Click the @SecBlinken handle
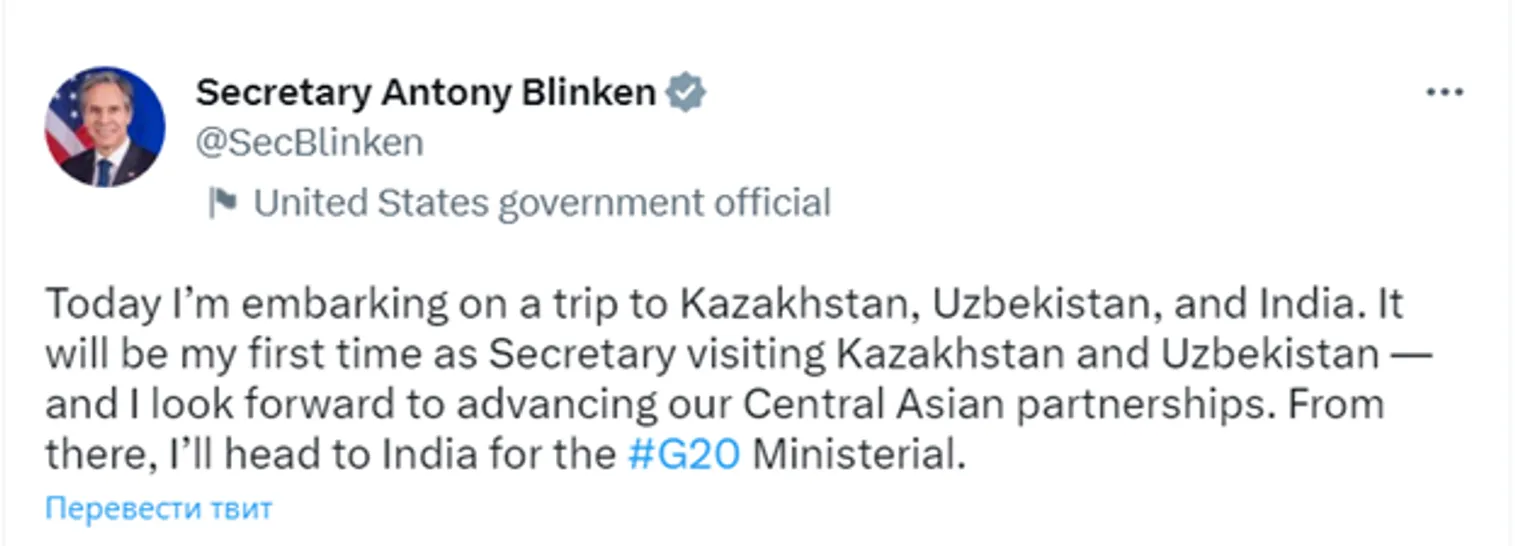This screenshot has width=1515, height=546. tap(310, 143)
